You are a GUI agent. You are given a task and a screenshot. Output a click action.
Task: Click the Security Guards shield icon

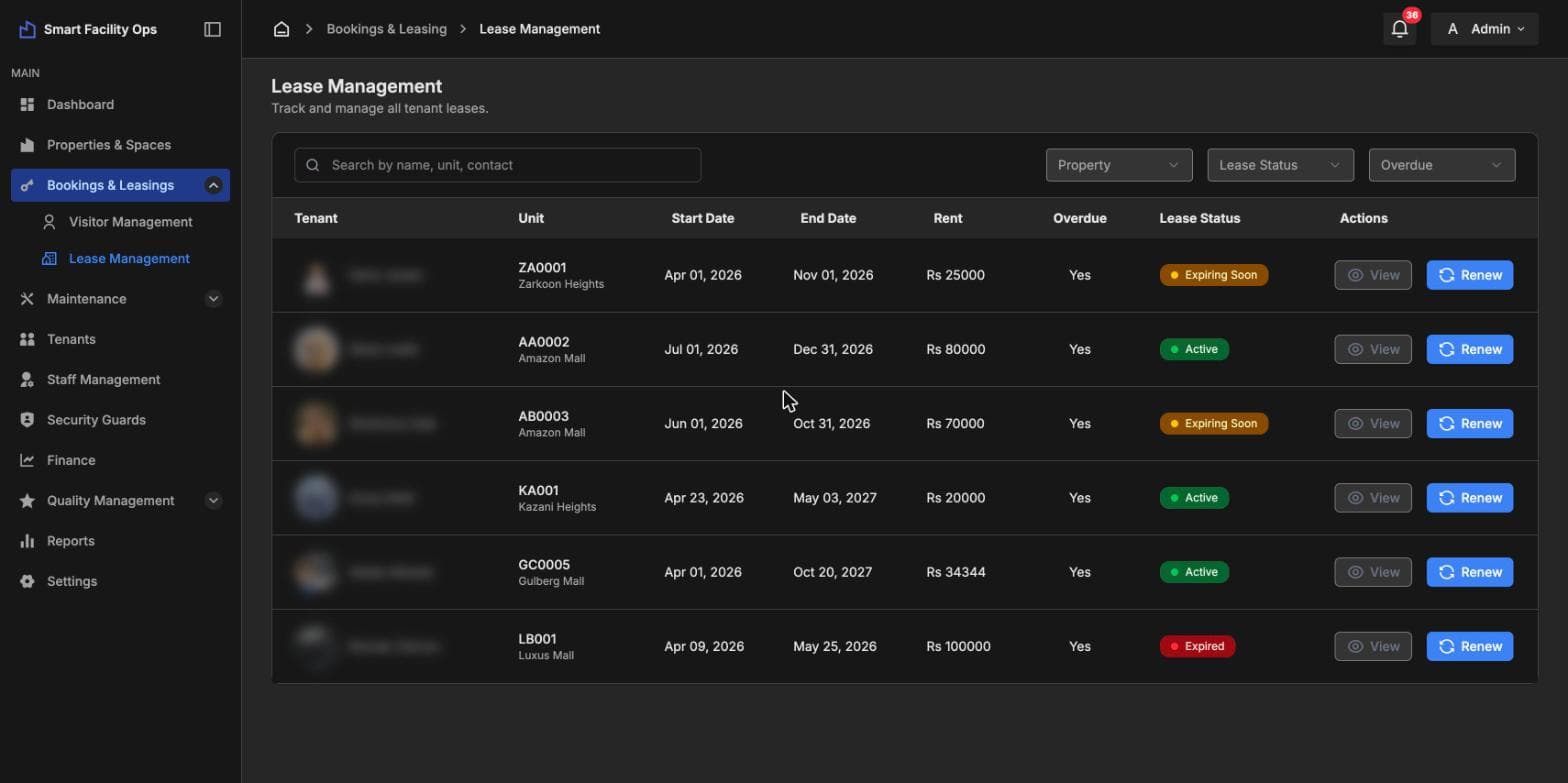coord(27,420)
